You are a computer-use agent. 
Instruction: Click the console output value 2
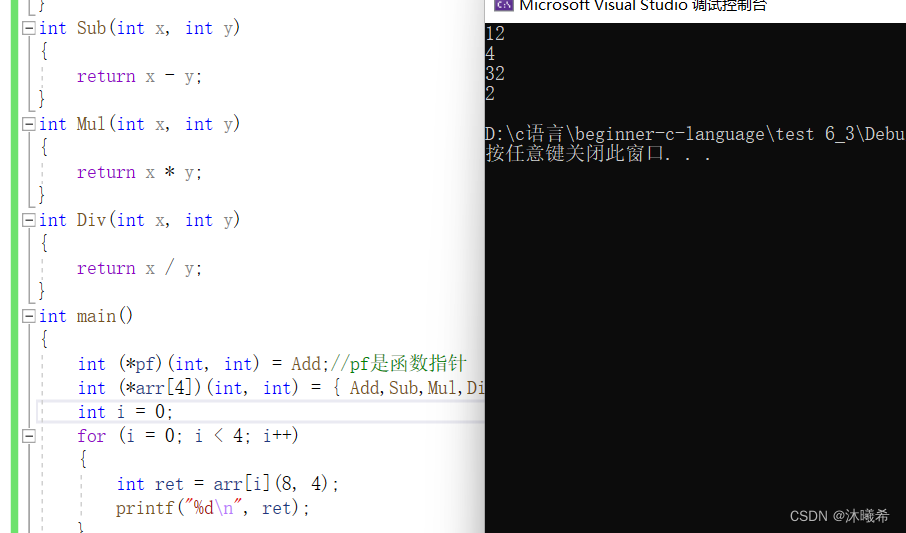point(490,94)
